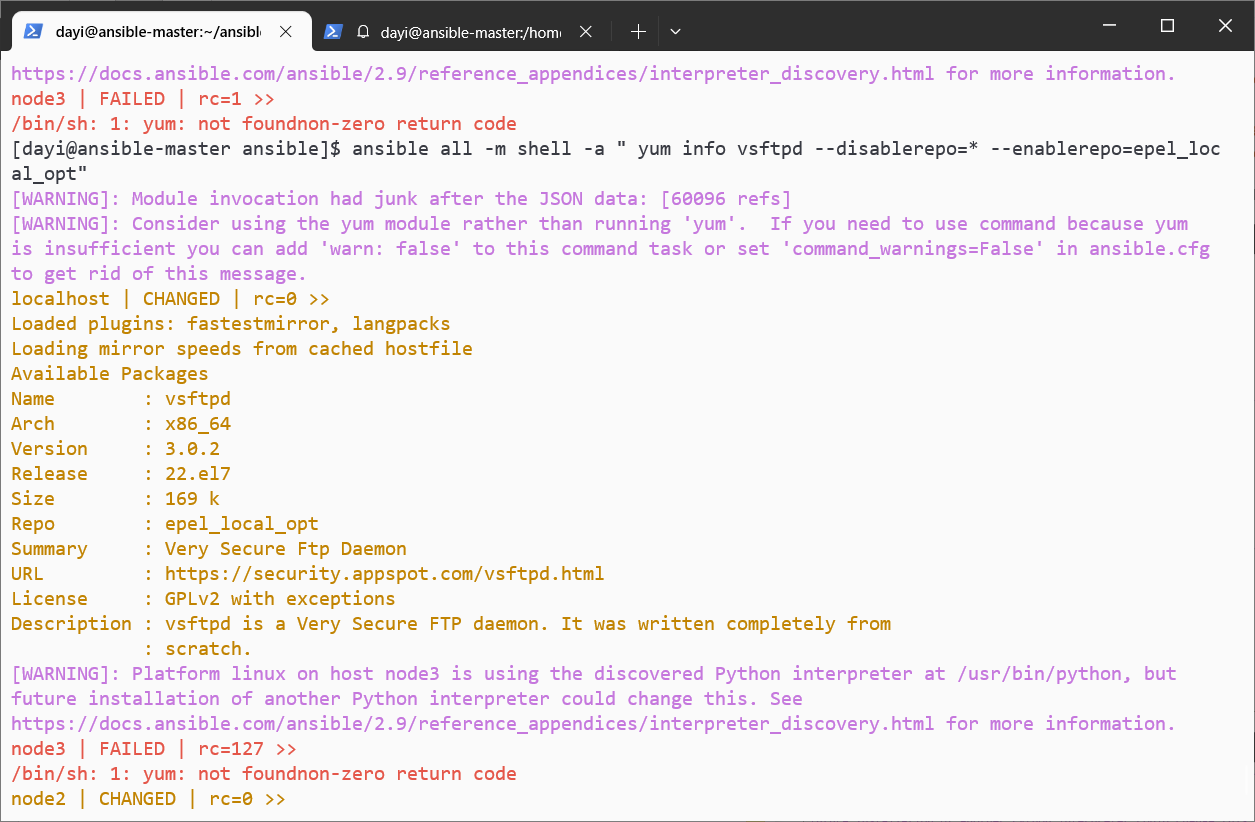
Task: Click the 'node3 | FAILED | rc=127 >>' line
Action: [154, 749]
